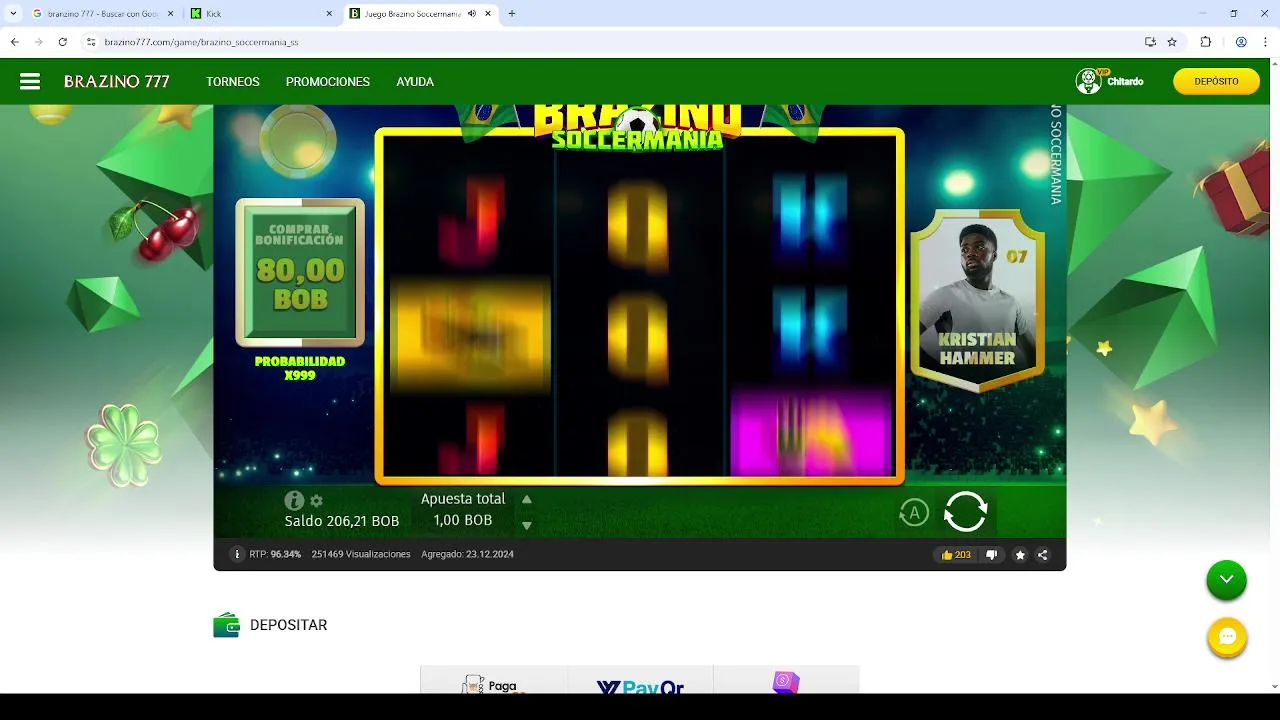
Task: Decrease total bet with down arrow
Action: coord(527,525)
